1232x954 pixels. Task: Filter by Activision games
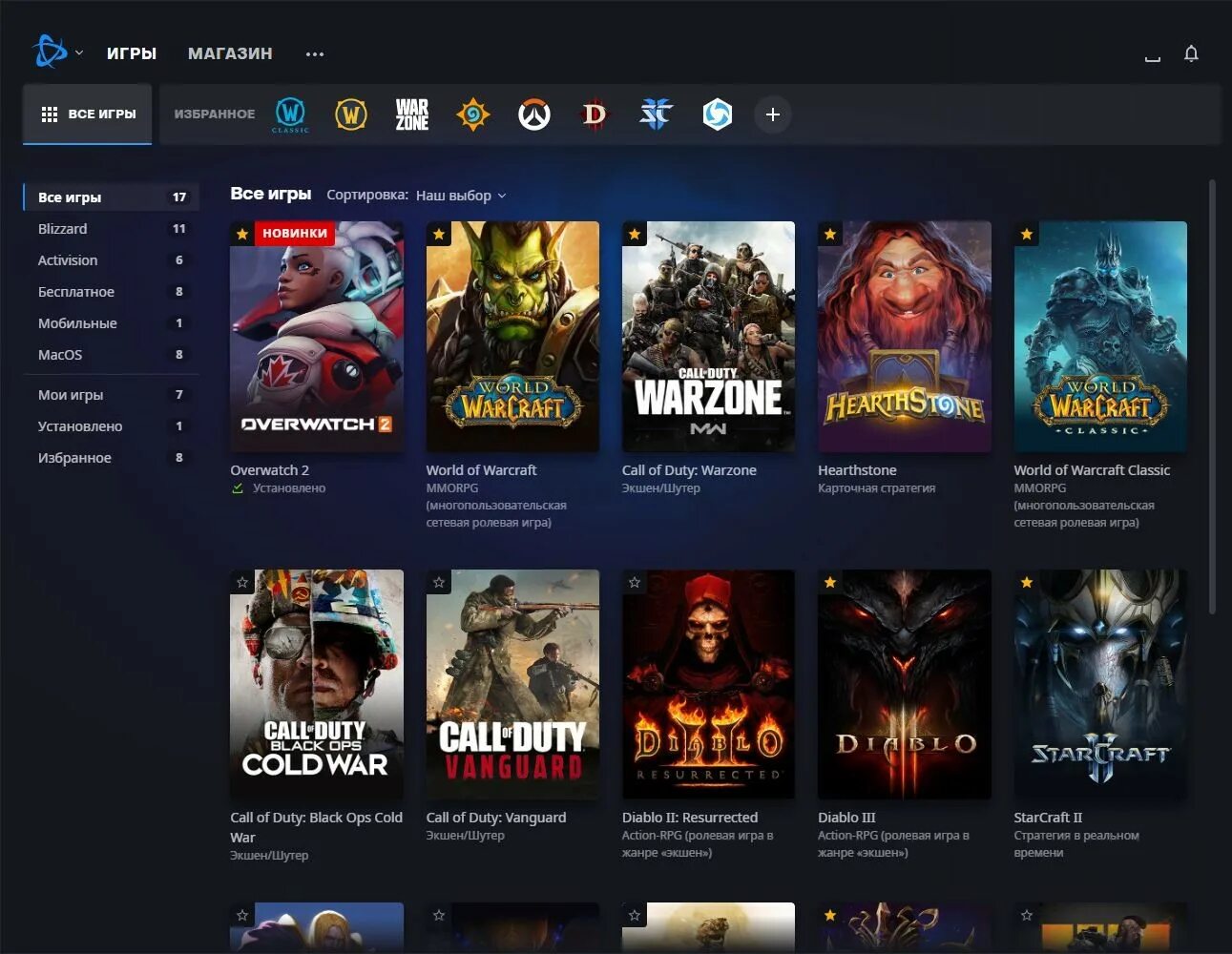(x=111, y=260)
